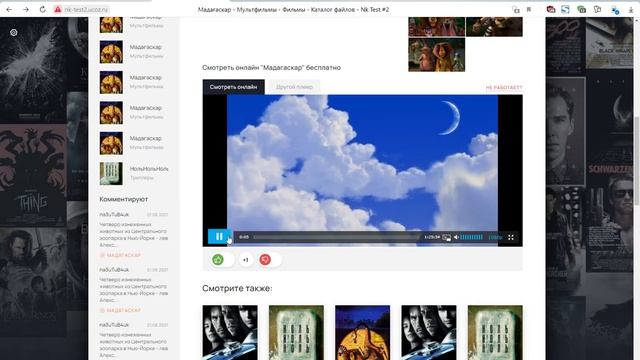Image resolution: width=640 pixels, height=360 pixels.
Task: Click the red thumbs-down dislike button
Action: pos(265,260)
